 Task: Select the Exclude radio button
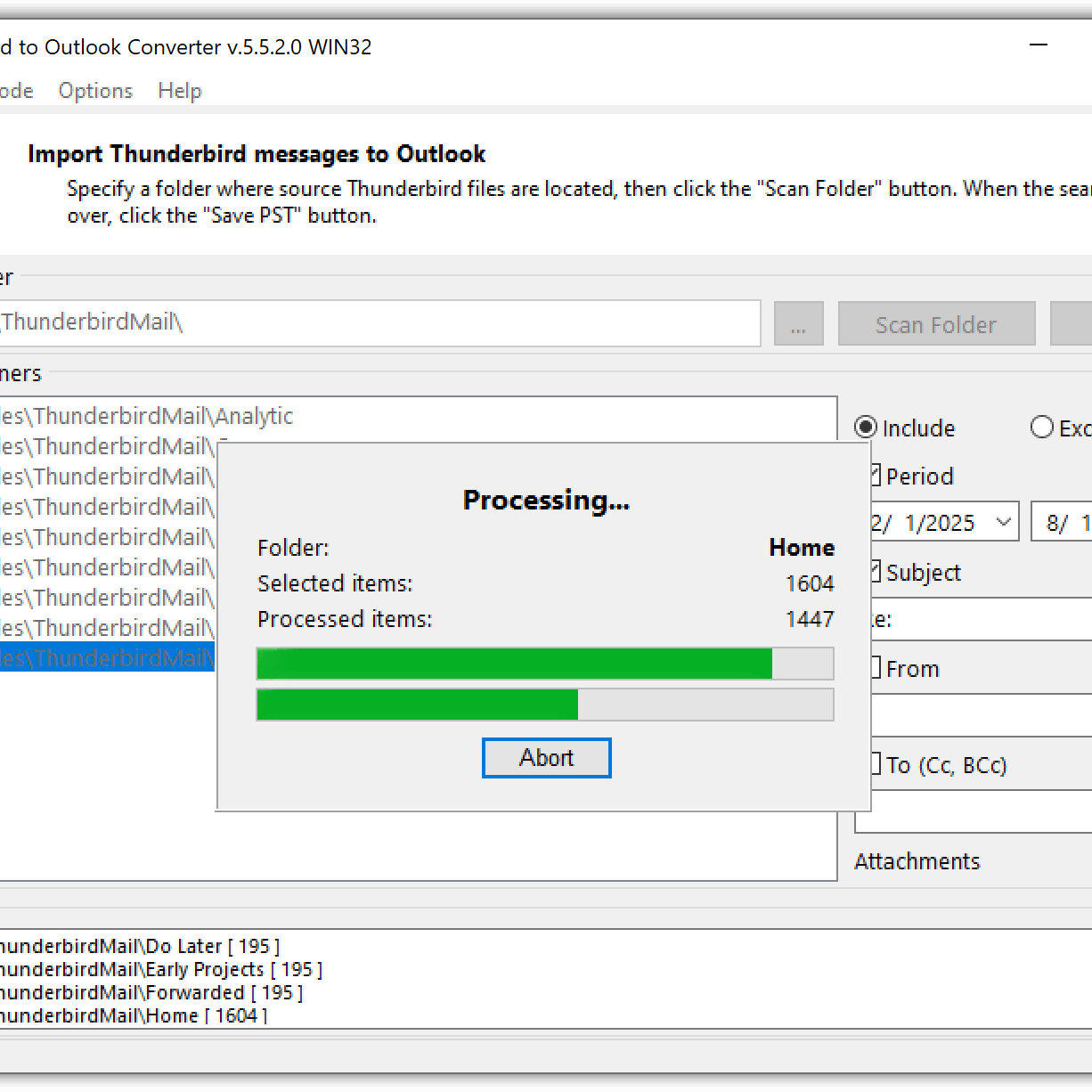[1041, 428]
